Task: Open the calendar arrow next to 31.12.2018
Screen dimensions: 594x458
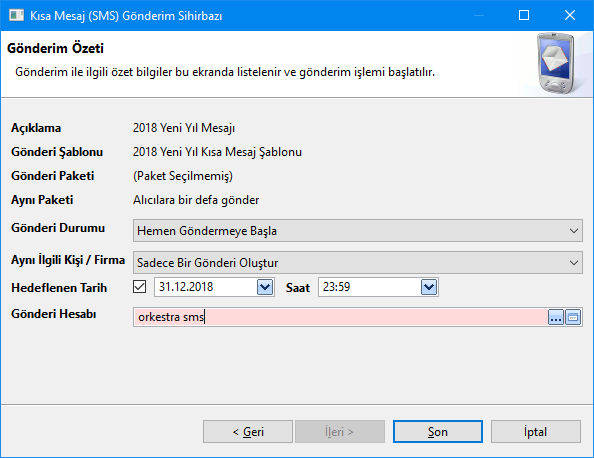Action: pyautogui.click(x=265, y=287)
